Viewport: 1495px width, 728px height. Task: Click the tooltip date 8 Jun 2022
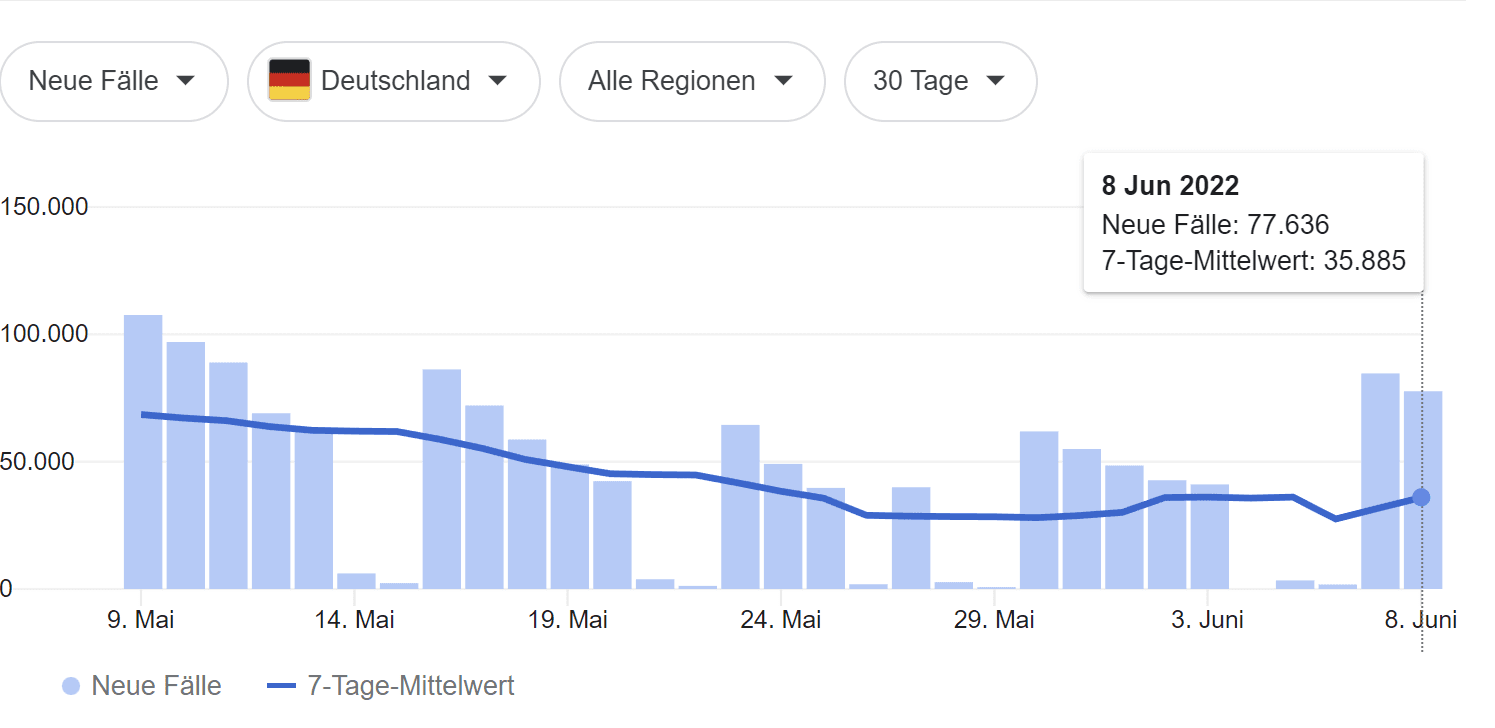(x=1170, y=185)
